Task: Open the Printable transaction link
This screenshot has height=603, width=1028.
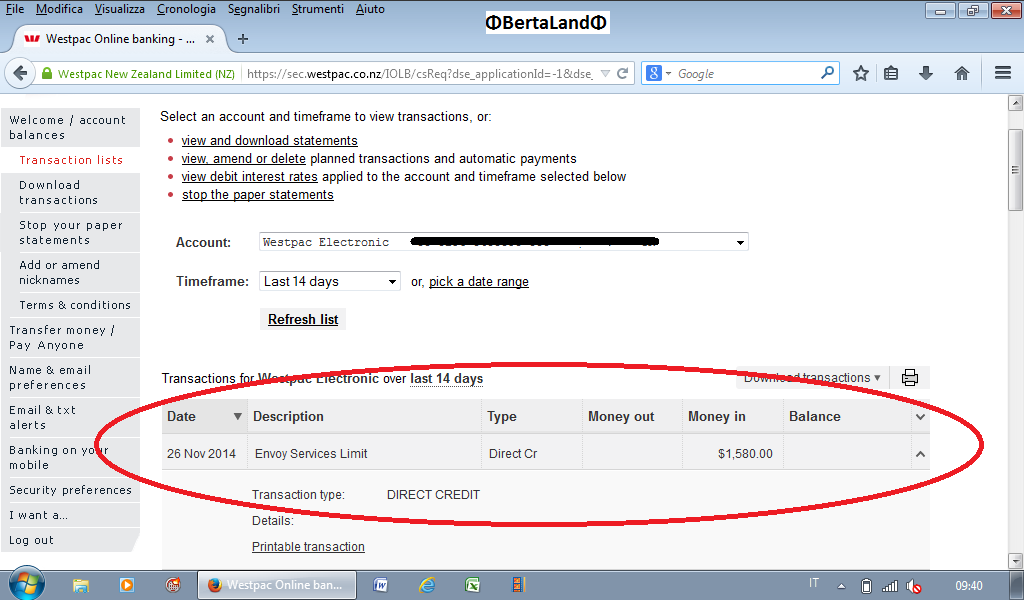Action: [x=308, y=547]
